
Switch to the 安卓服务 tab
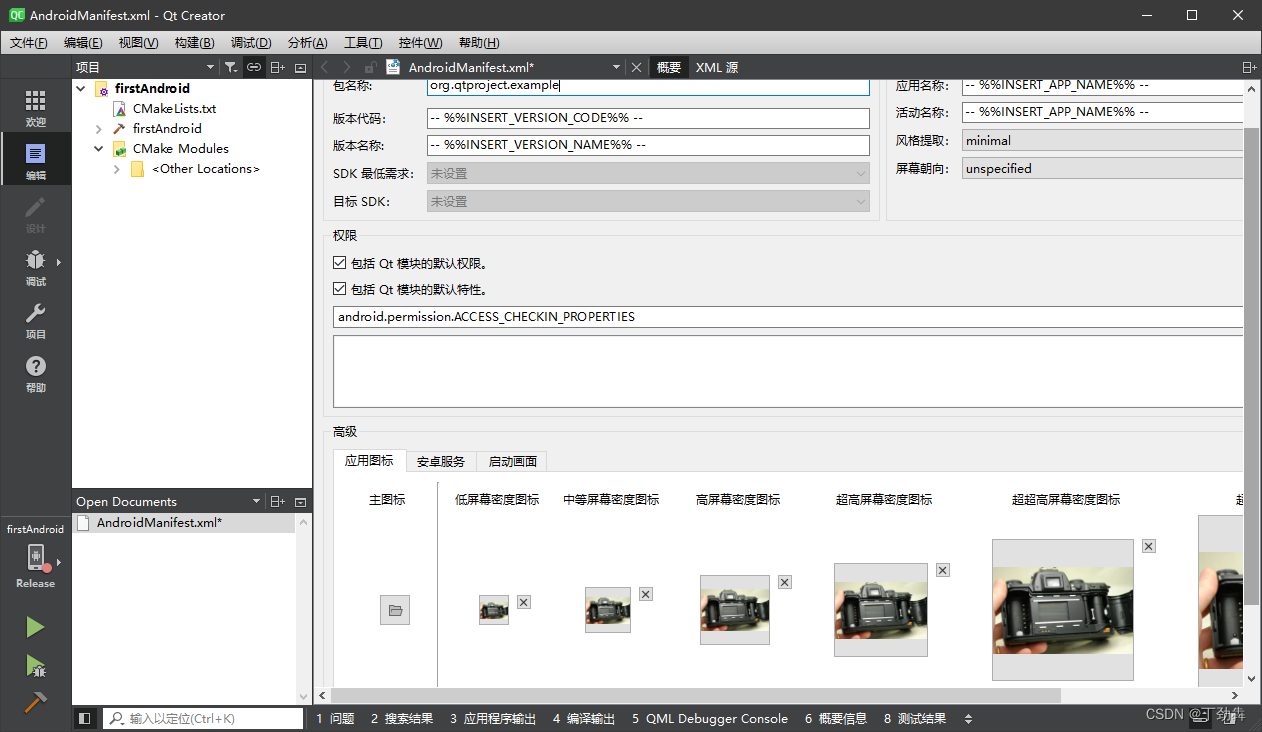click(x=441, y=461)
